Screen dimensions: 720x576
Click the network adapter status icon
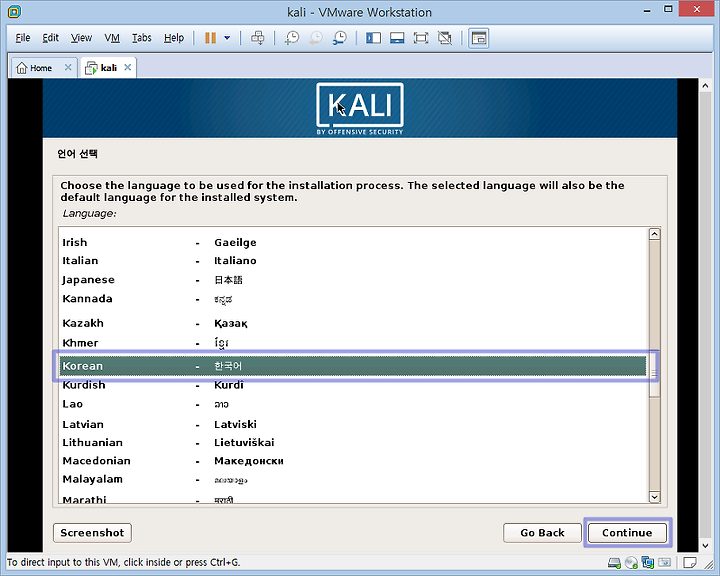pos(648,562)
